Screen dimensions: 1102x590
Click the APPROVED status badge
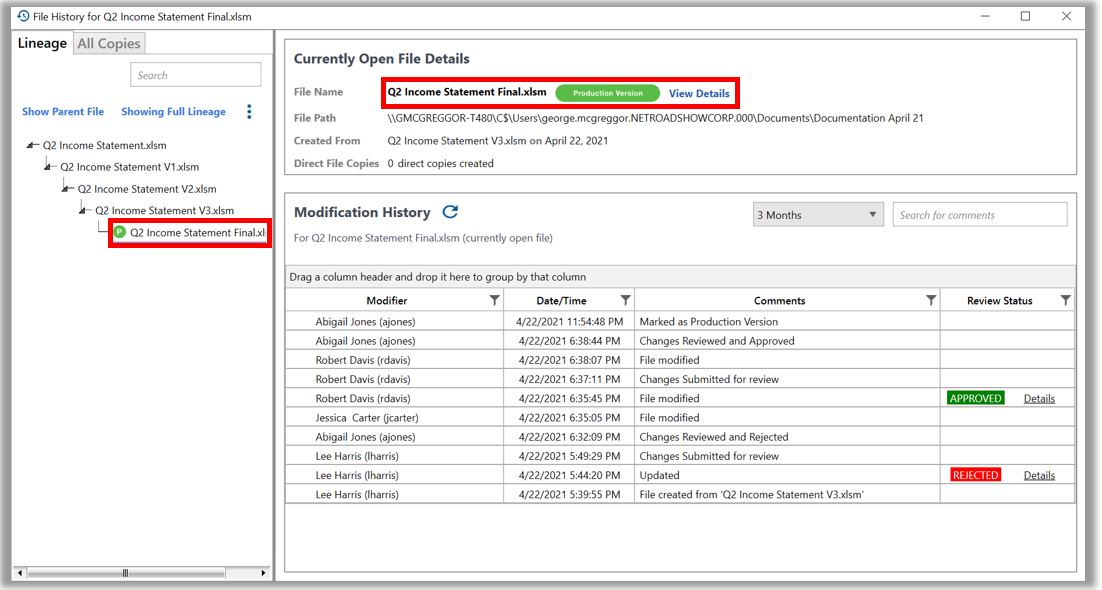point(975,398)
